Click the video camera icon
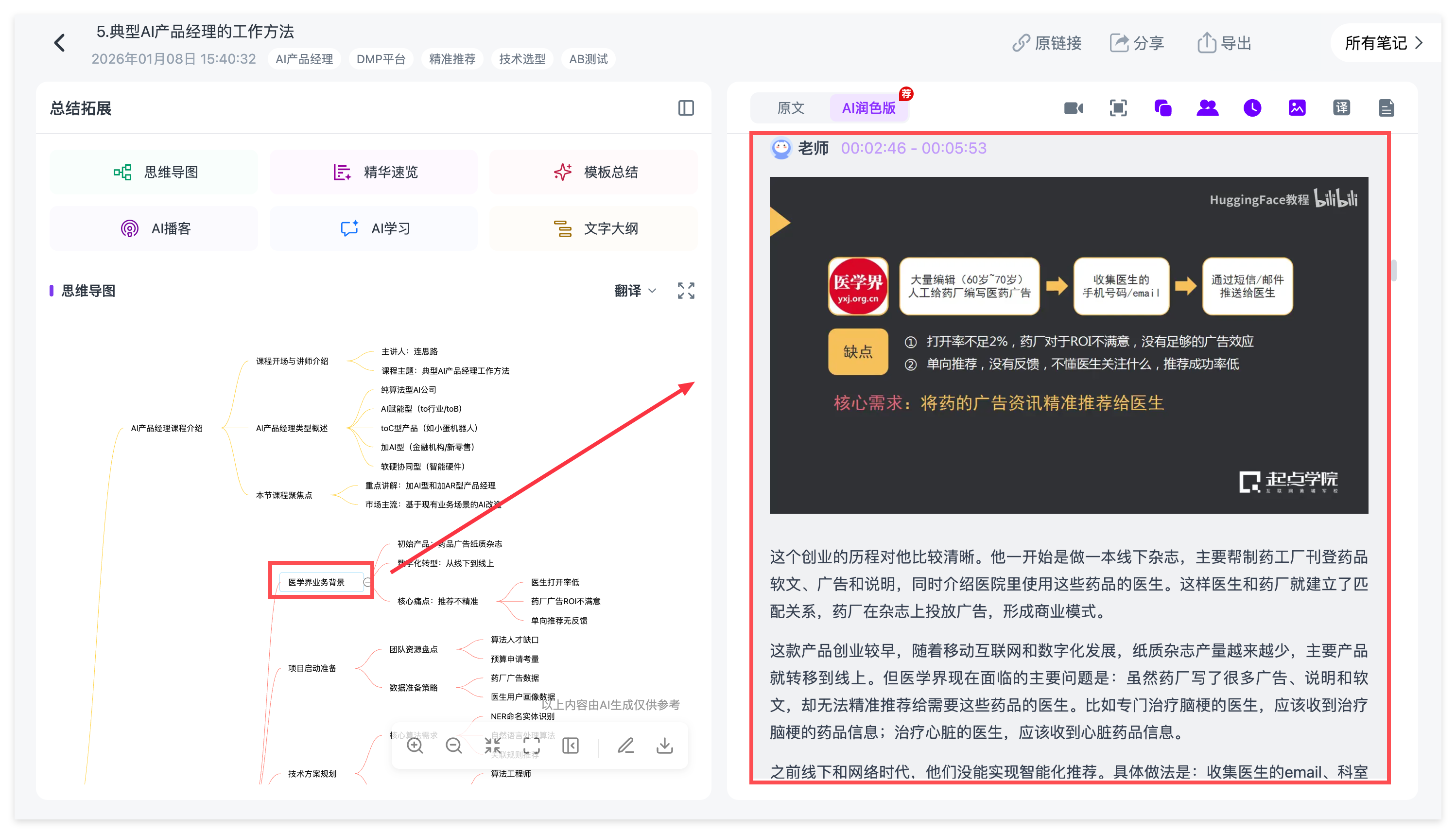 coord(1074,108)
